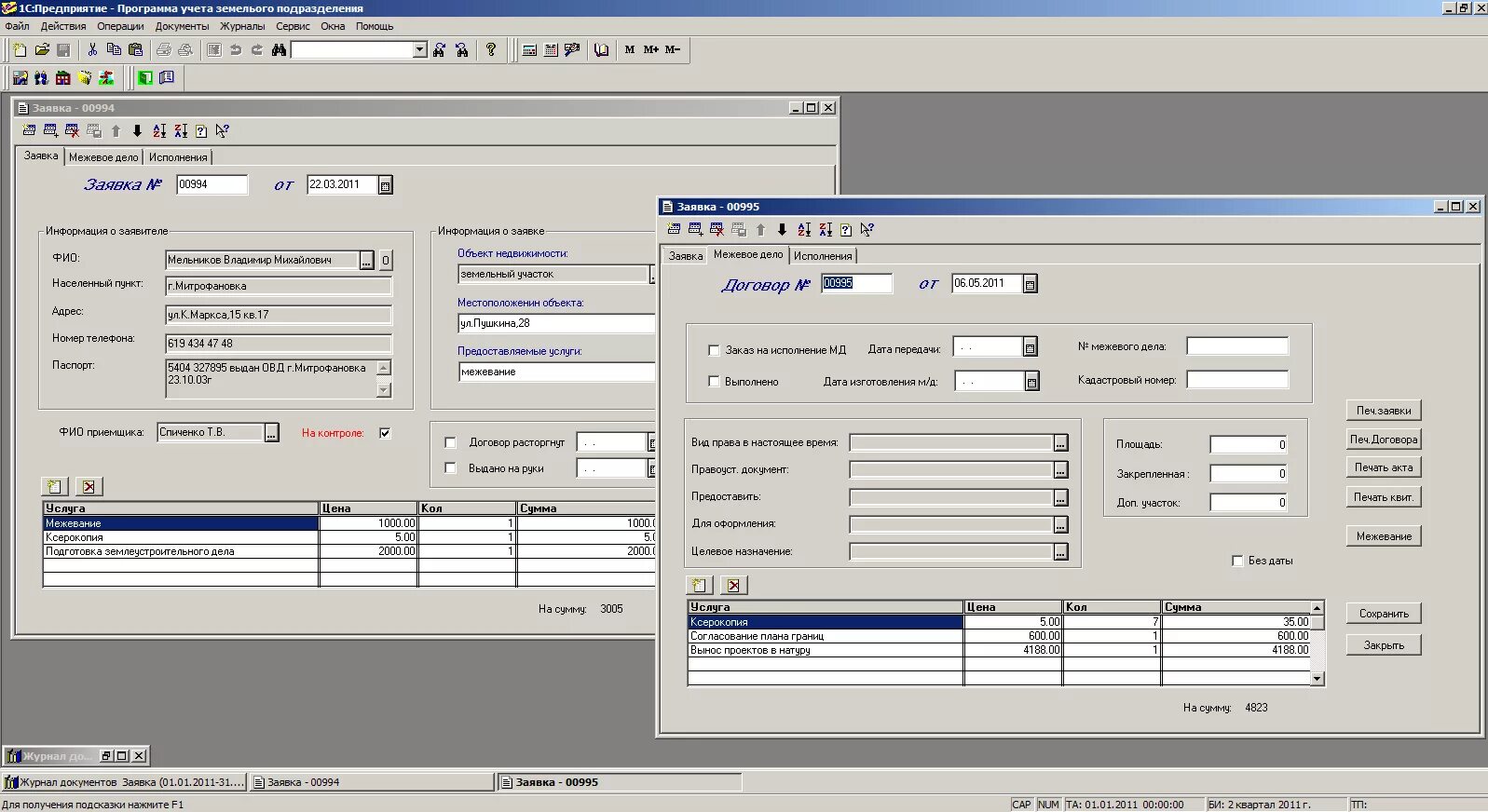Screen dimensions: 1488x812
Task: Open the calculator icon in main toolbar
Action: pos(529,50)
